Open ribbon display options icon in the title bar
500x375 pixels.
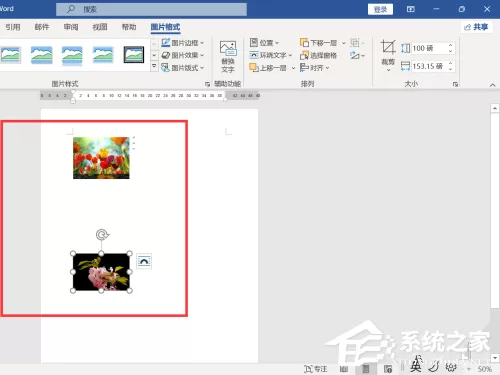[411, 9]
